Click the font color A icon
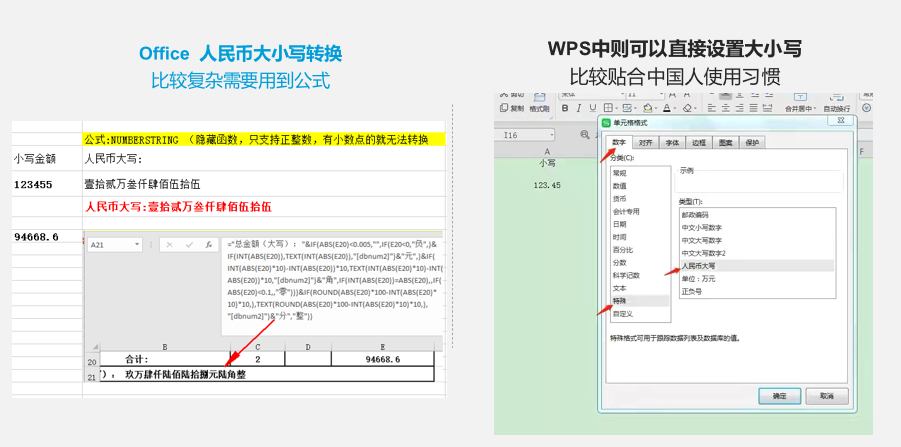 [666, 108]
